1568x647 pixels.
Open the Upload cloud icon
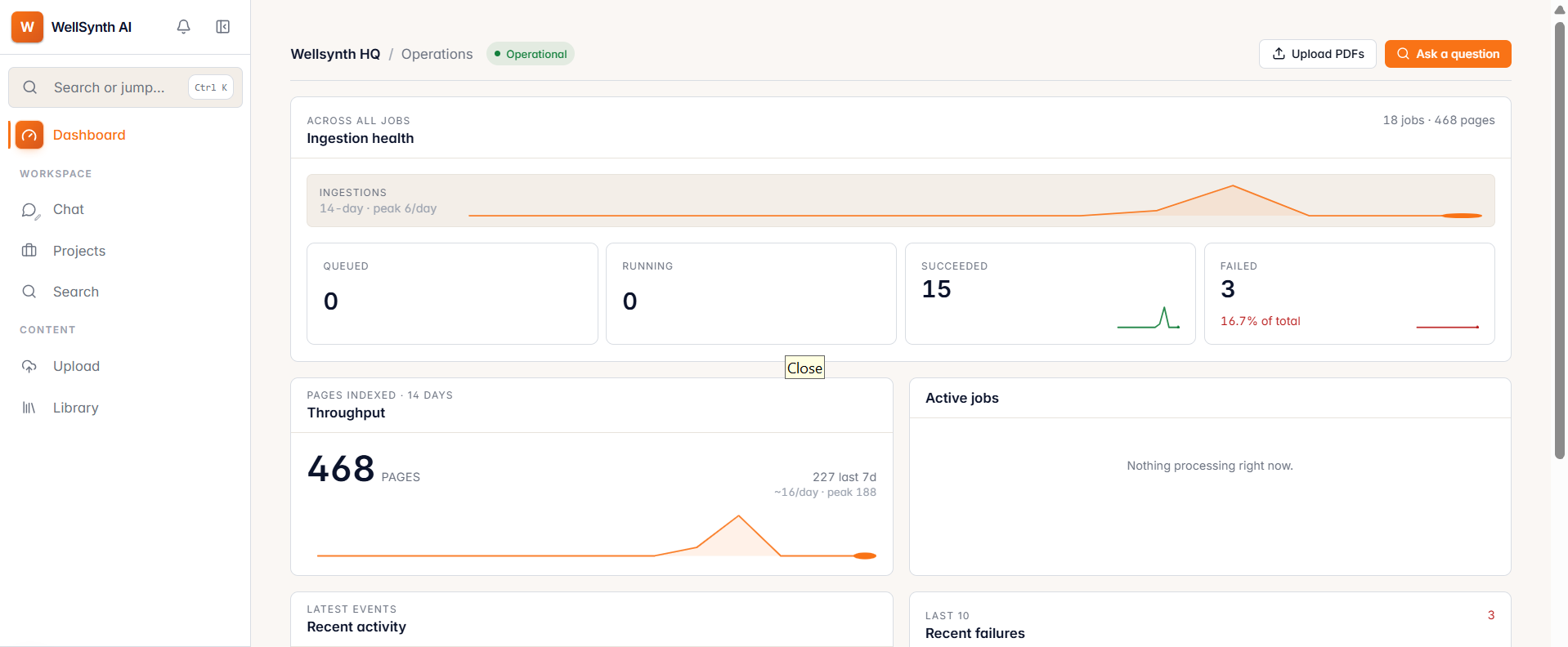click(x=29, y=366)
